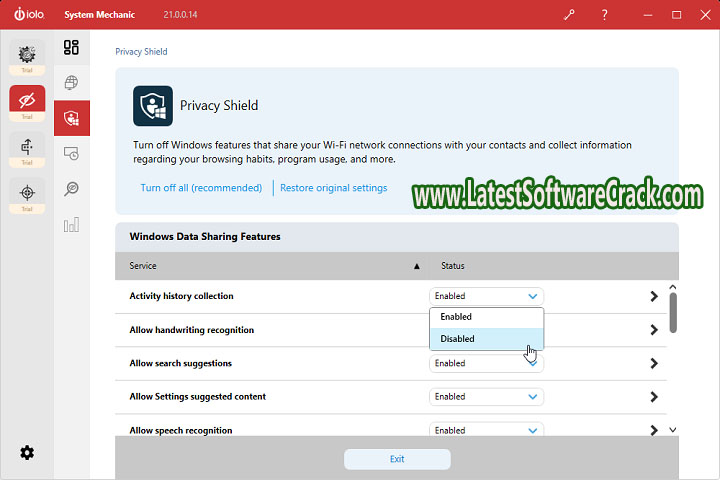Click the 21.0.0.14 version number
Image resolution: width=720 pixels, height=480 pixels.
(x=180, y=15)
